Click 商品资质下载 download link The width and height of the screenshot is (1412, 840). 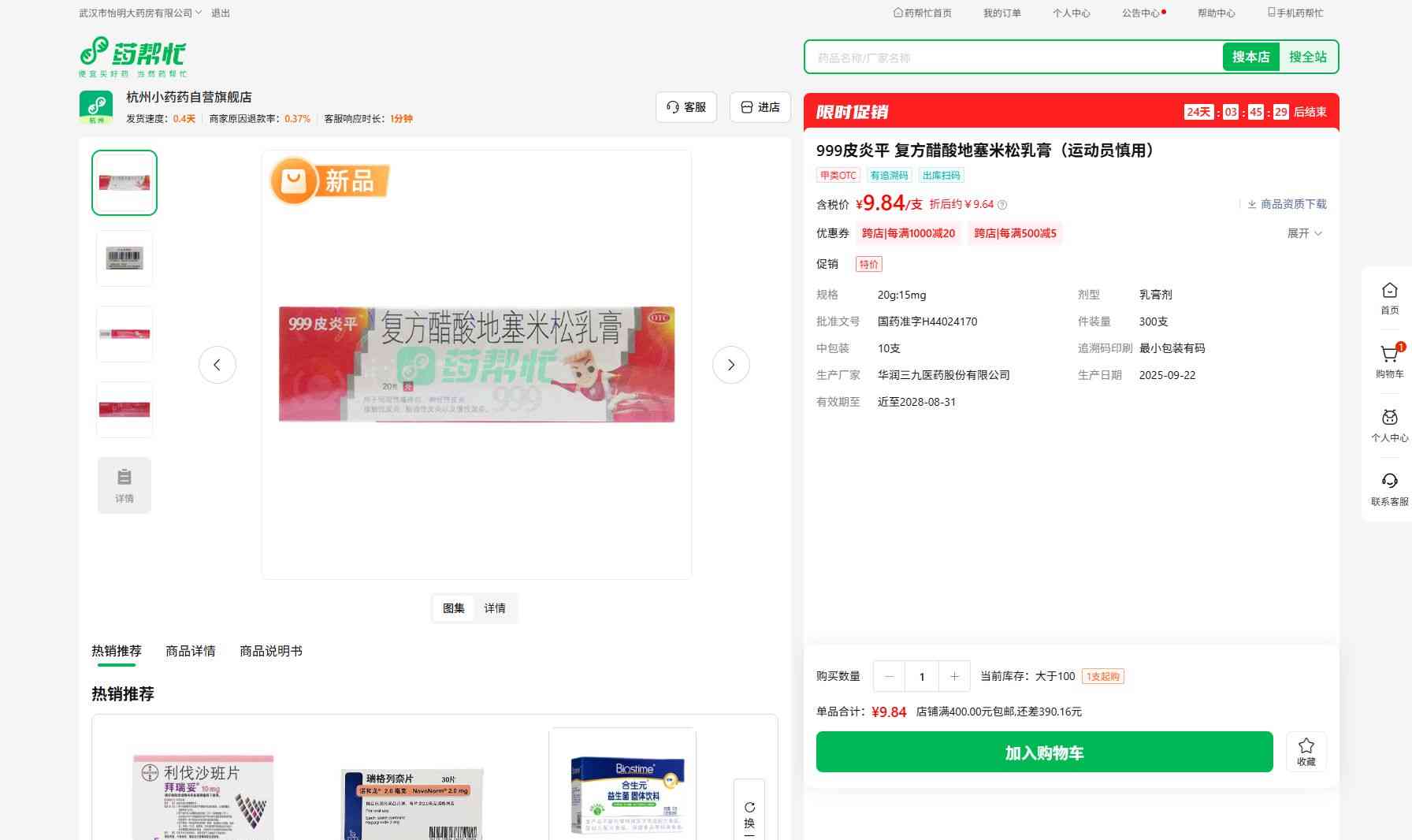point(1287,204)
